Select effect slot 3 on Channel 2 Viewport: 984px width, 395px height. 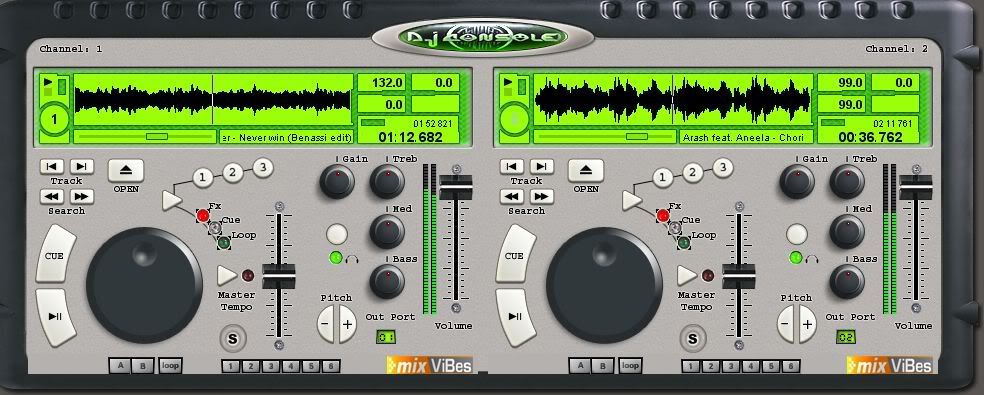[x=723, y=168]
